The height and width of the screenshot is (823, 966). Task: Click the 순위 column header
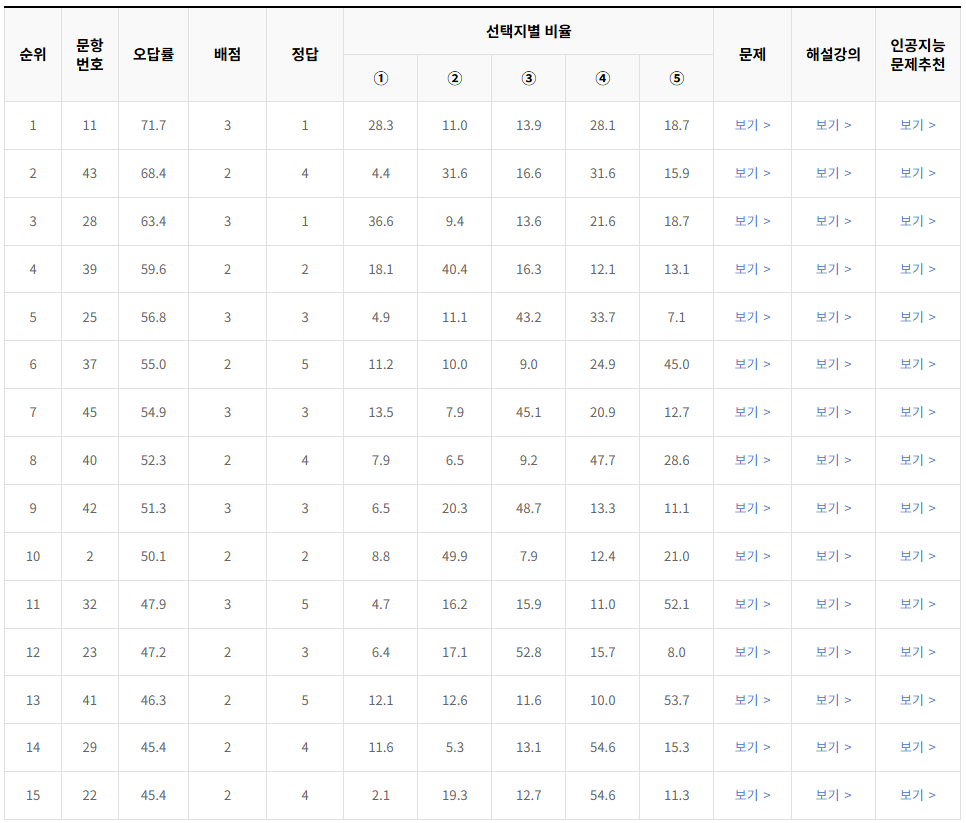pos(33,53)
